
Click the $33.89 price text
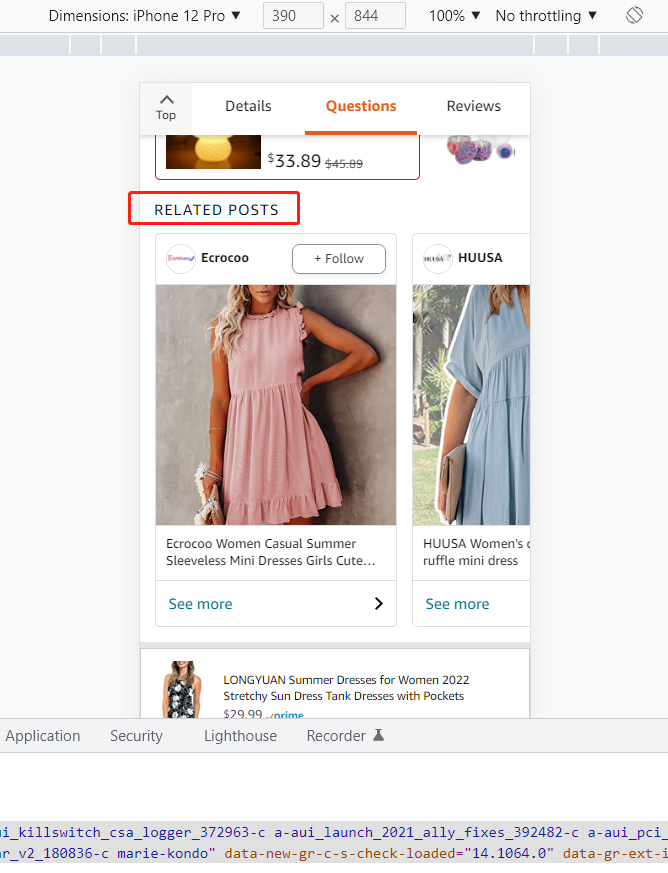[294, 160]
